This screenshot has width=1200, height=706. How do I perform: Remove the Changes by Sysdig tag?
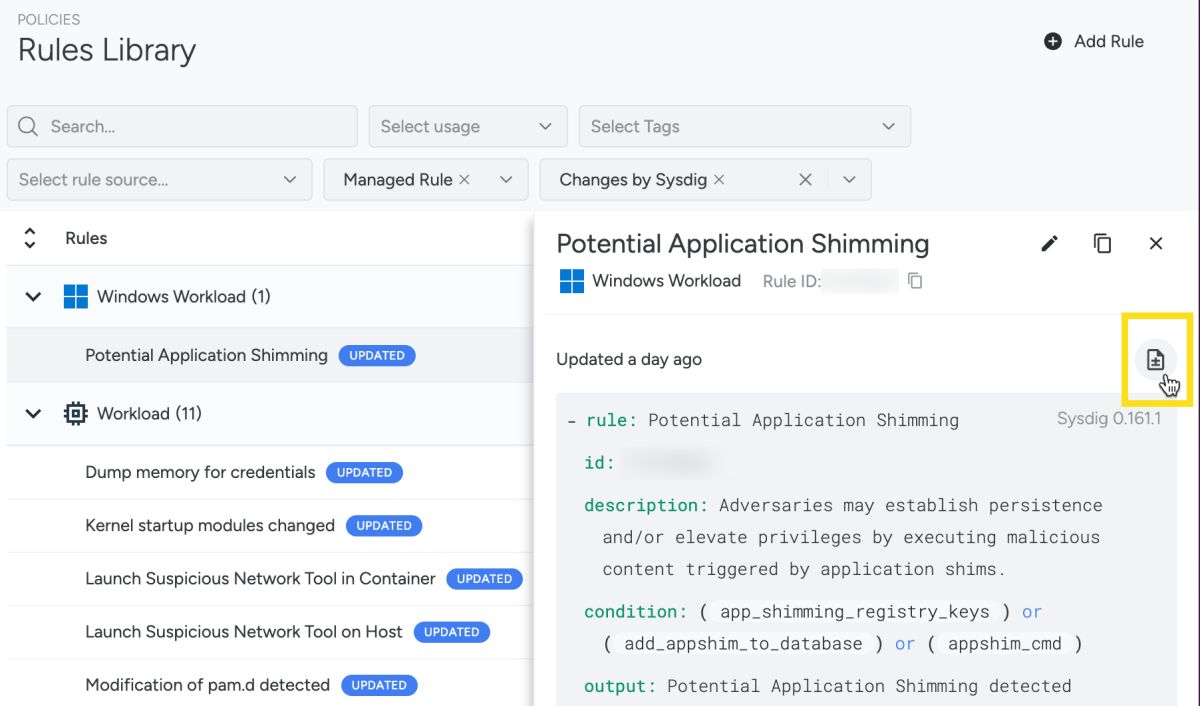719,179
